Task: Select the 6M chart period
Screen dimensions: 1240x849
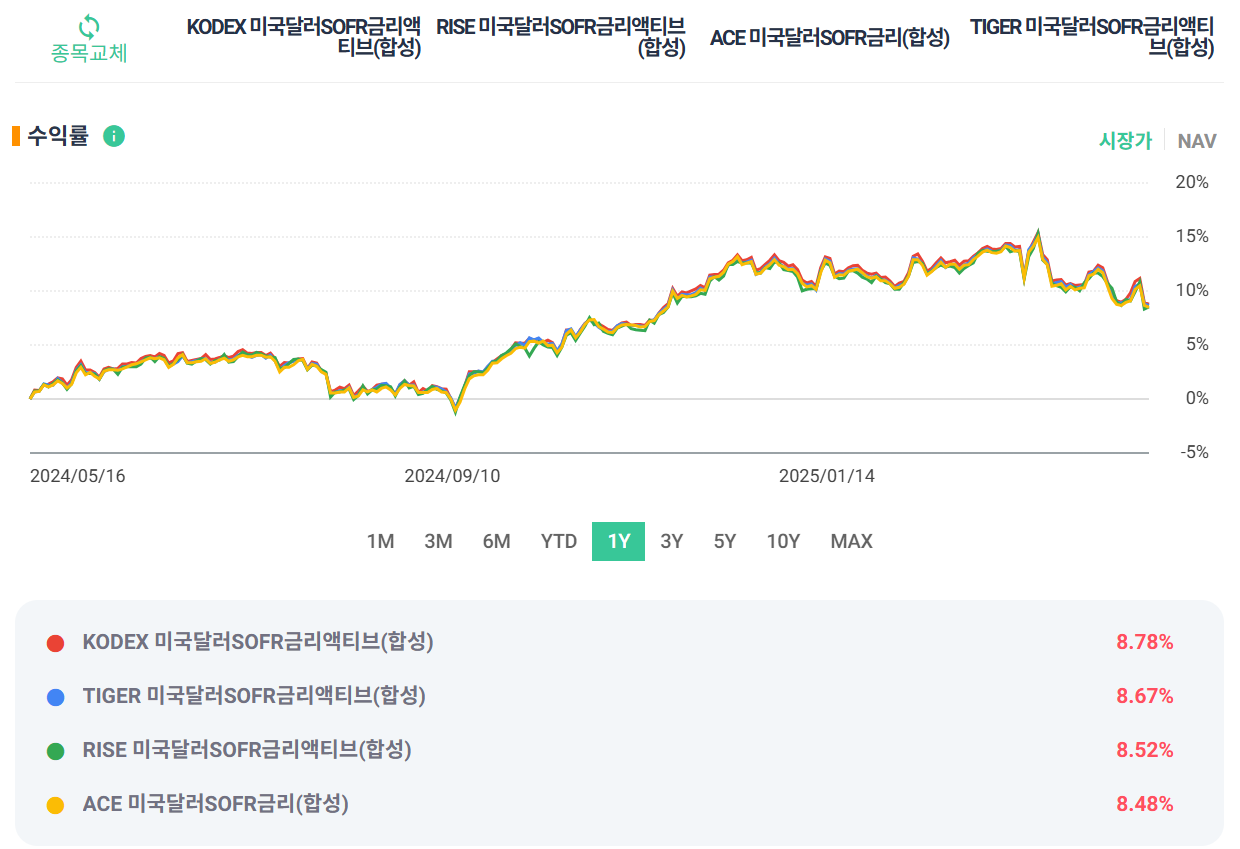Action: click(497, 541)
